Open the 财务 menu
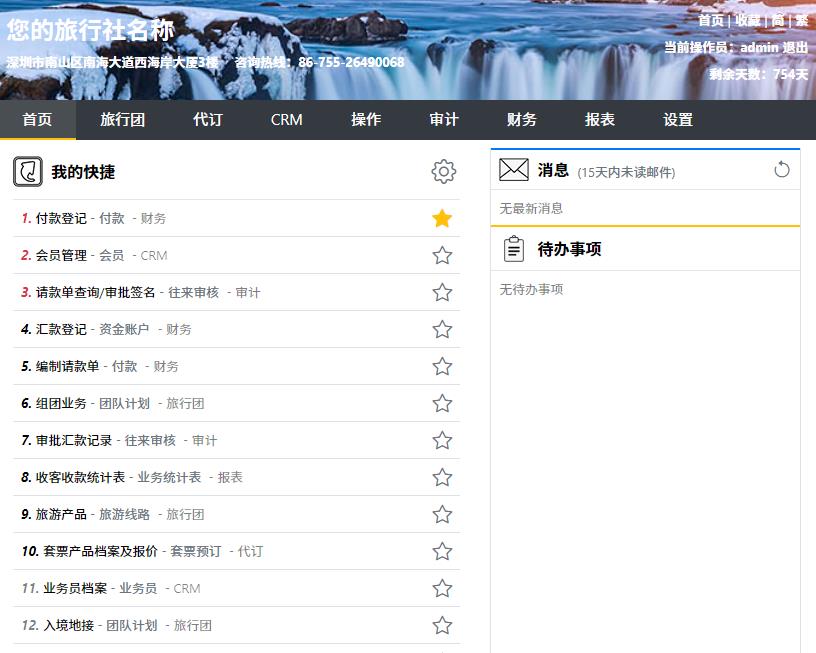The height and width of the screenshot is (653, 816). click(521, 120)
